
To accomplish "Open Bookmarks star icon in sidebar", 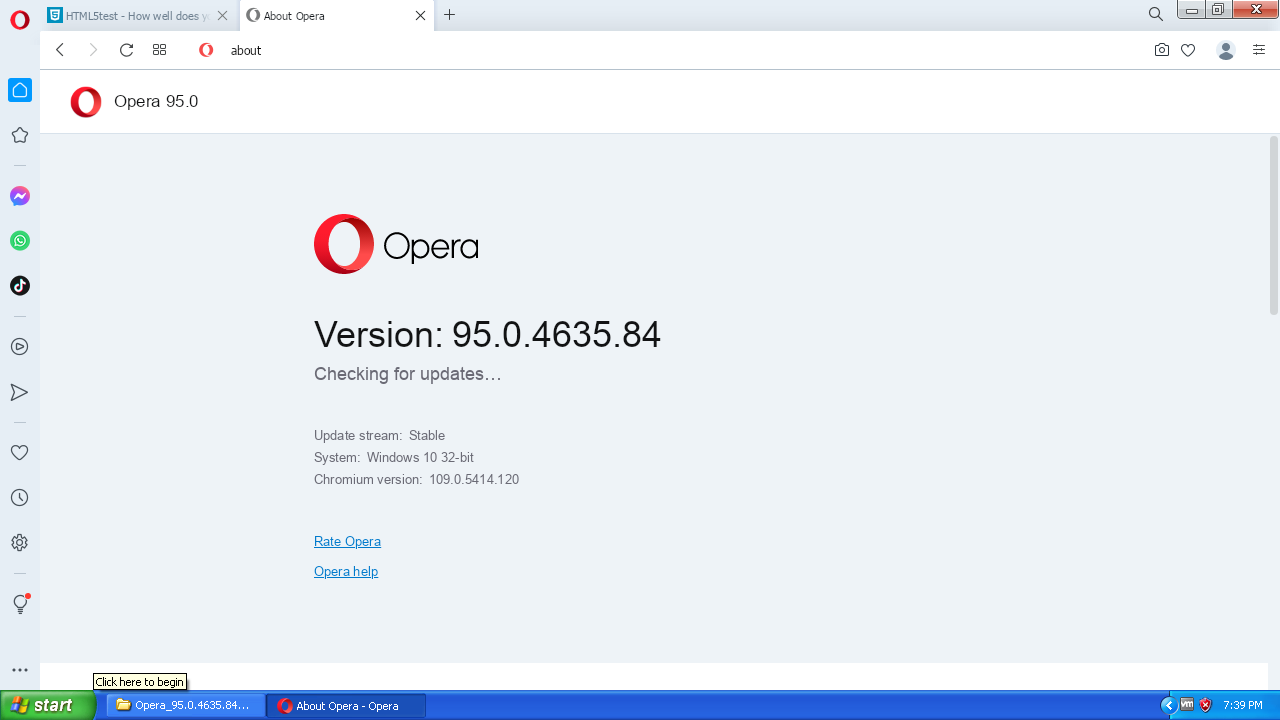I will click(19, 135).
